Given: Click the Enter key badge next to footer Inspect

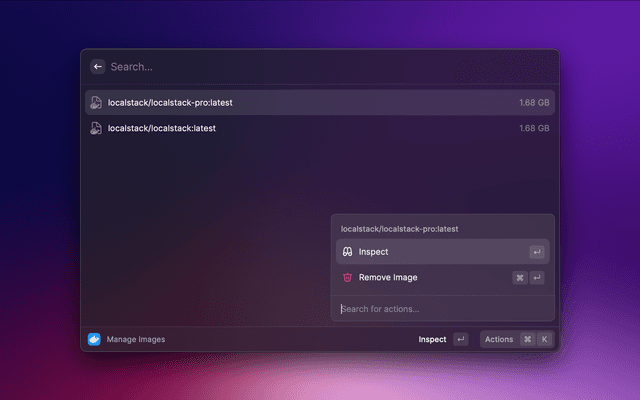Looking at the screenshot, I should [460, 339].
